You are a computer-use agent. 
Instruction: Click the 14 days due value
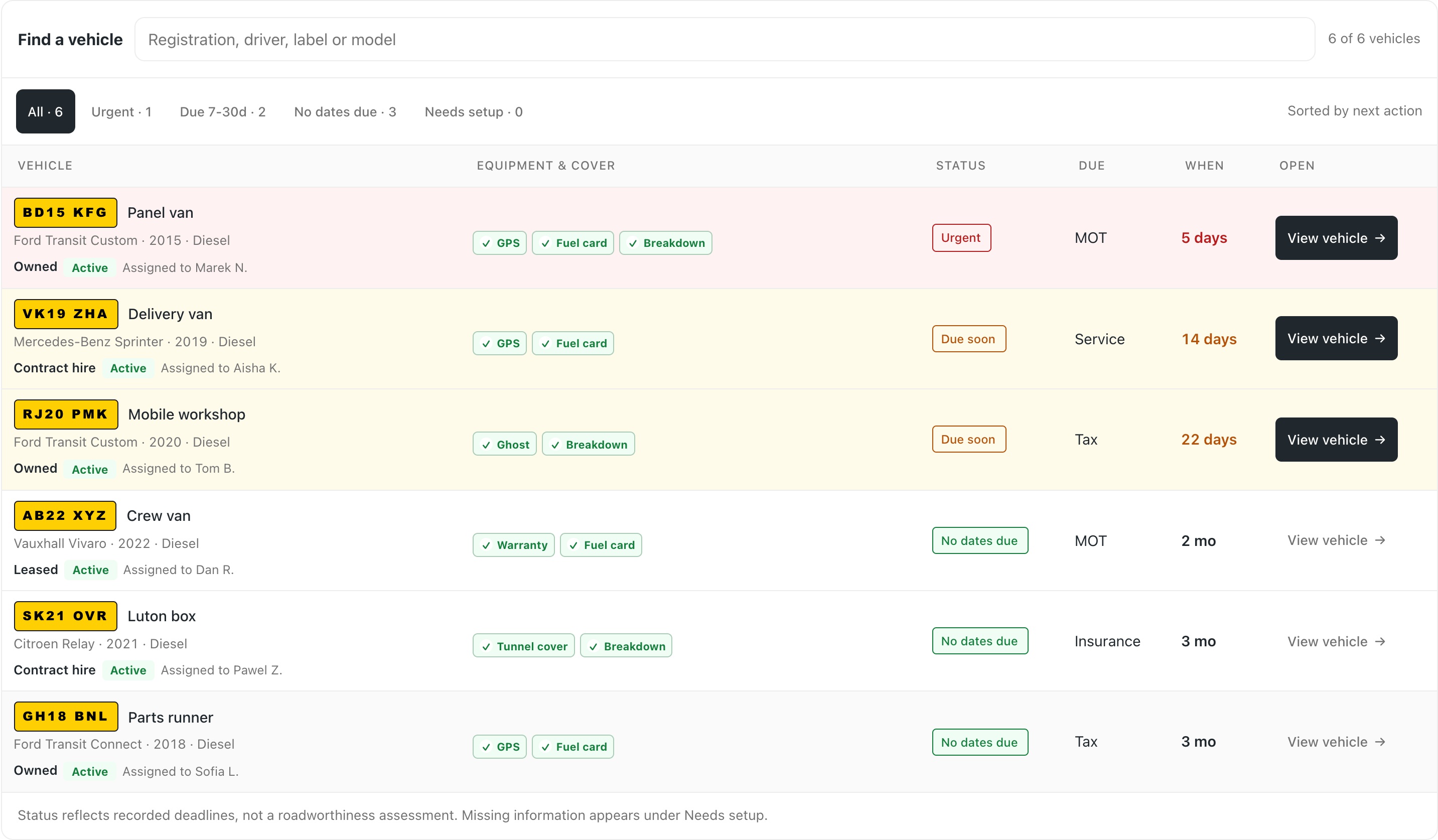1209,339
